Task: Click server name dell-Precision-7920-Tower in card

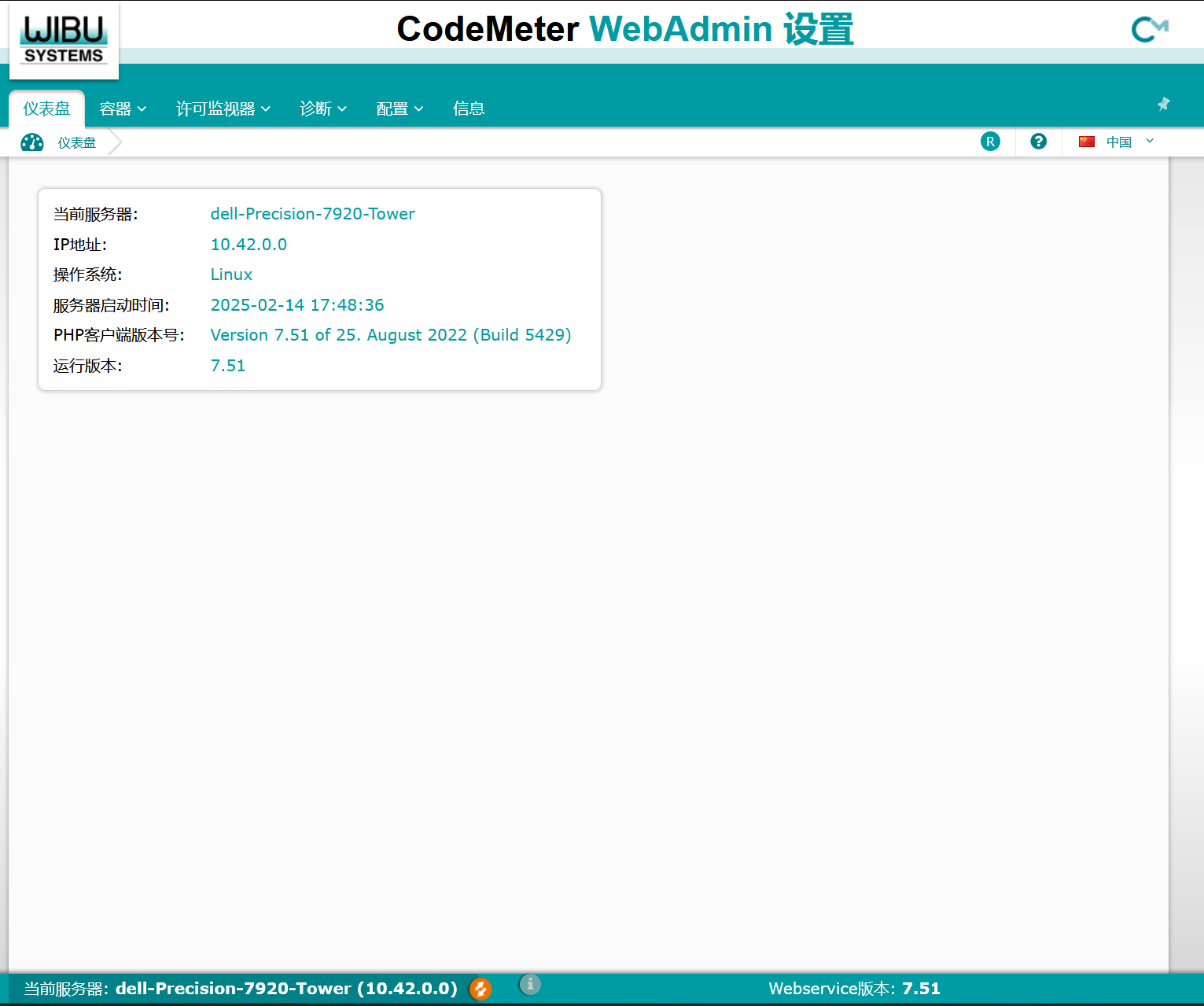Action: [312, 214]
